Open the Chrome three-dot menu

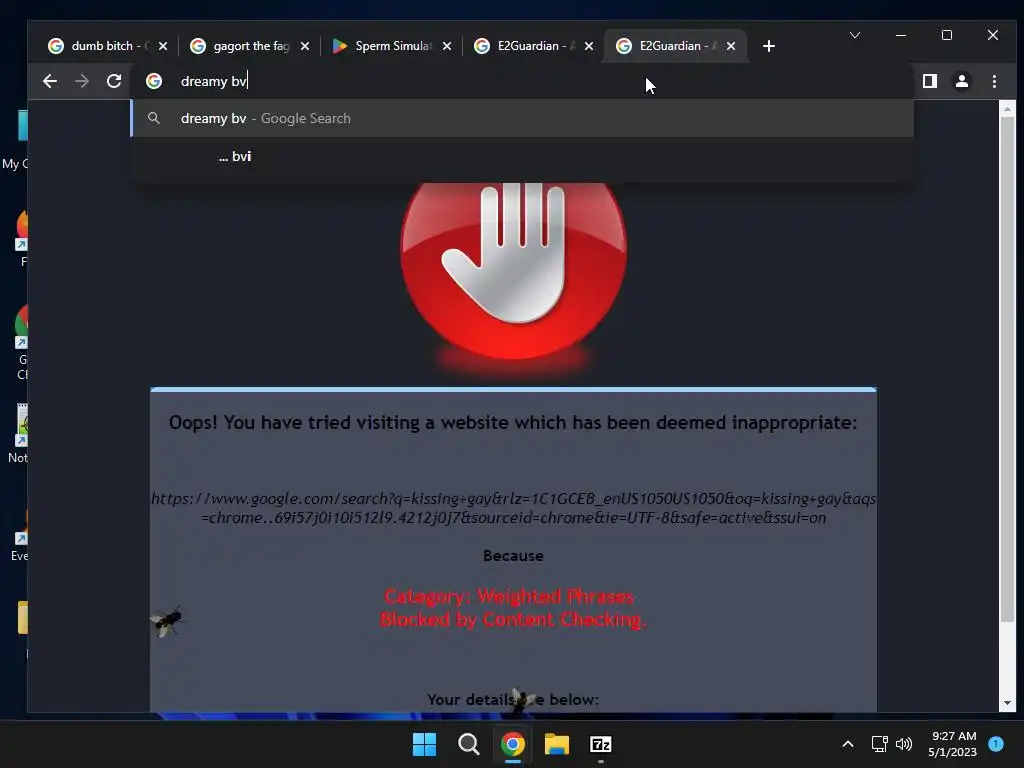(x=994, y=81)
